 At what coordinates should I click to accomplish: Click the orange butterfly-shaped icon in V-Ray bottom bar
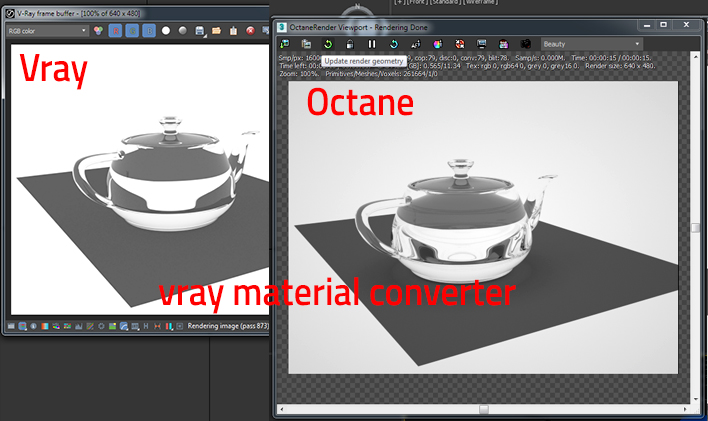[x=157, y=326]
